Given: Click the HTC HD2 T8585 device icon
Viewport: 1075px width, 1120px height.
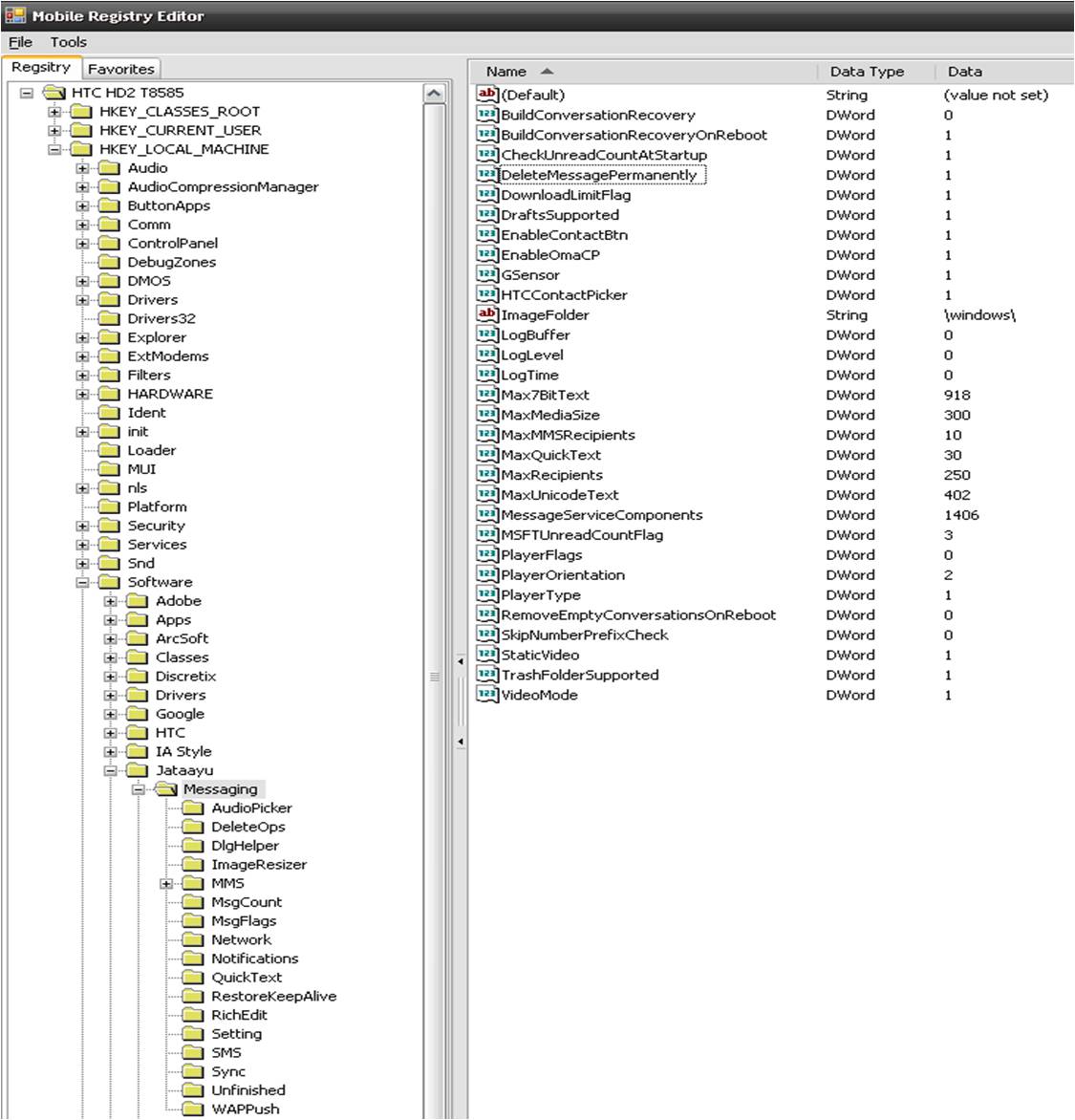Looking at the screenshot, I should point(54,92).
